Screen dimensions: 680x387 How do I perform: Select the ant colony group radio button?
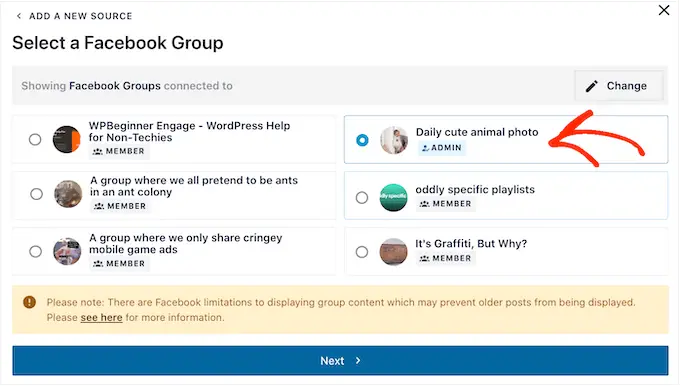(x=36, y=194)
